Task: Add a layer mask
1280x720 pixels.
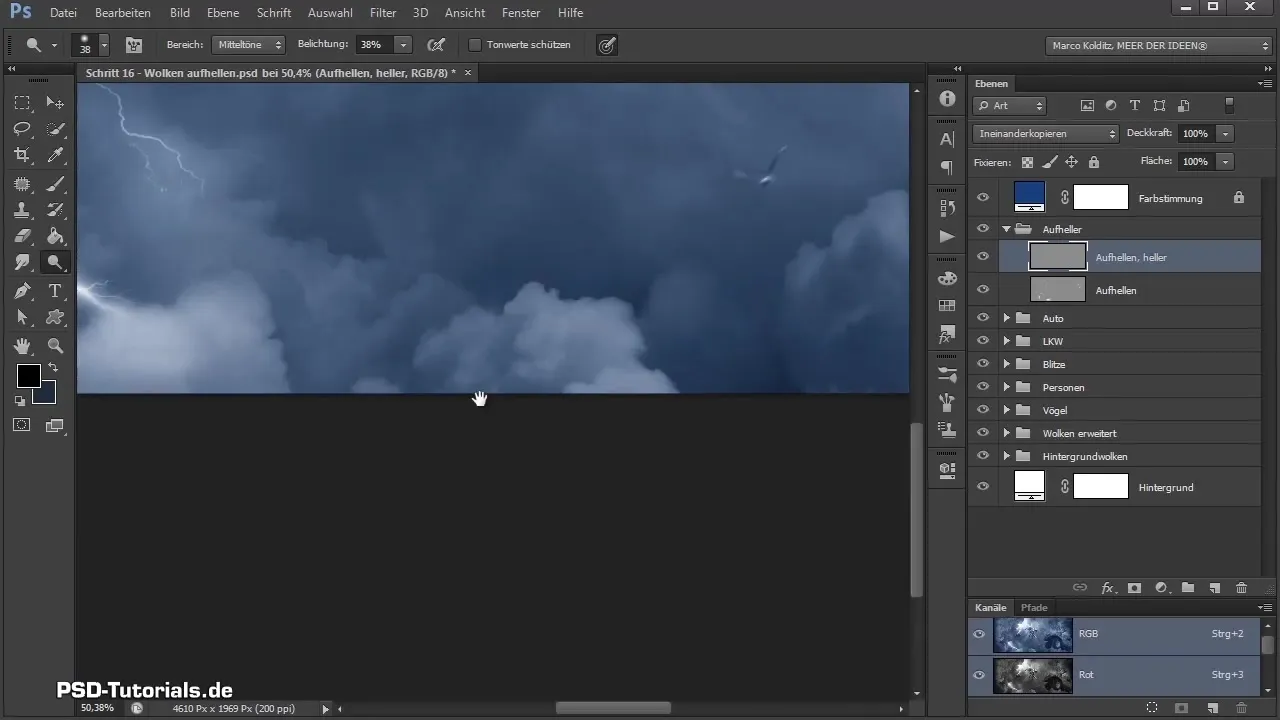Action: coord(1134,588)
